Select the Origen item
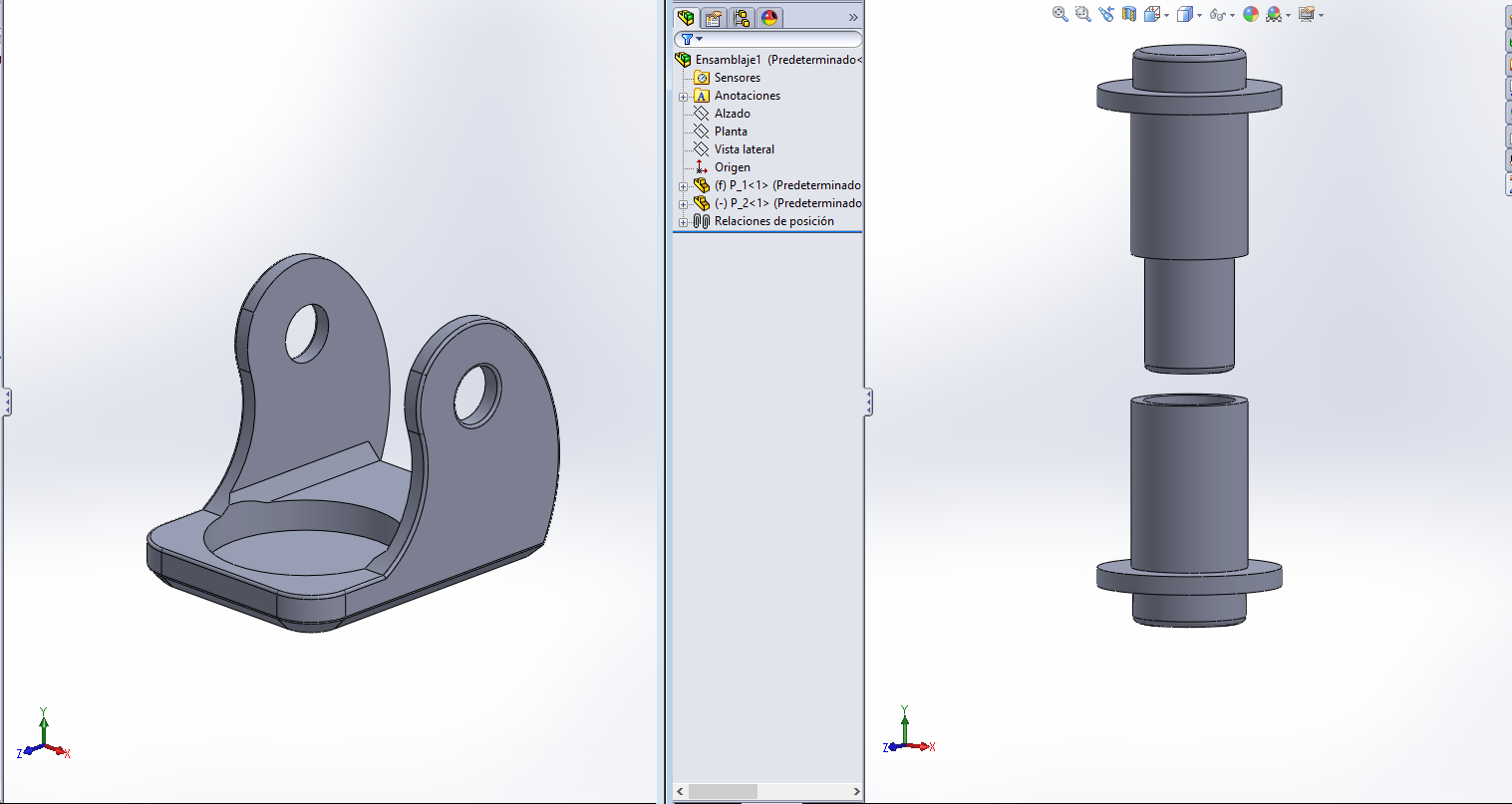The image size is (1512, 804). (733, 167)
